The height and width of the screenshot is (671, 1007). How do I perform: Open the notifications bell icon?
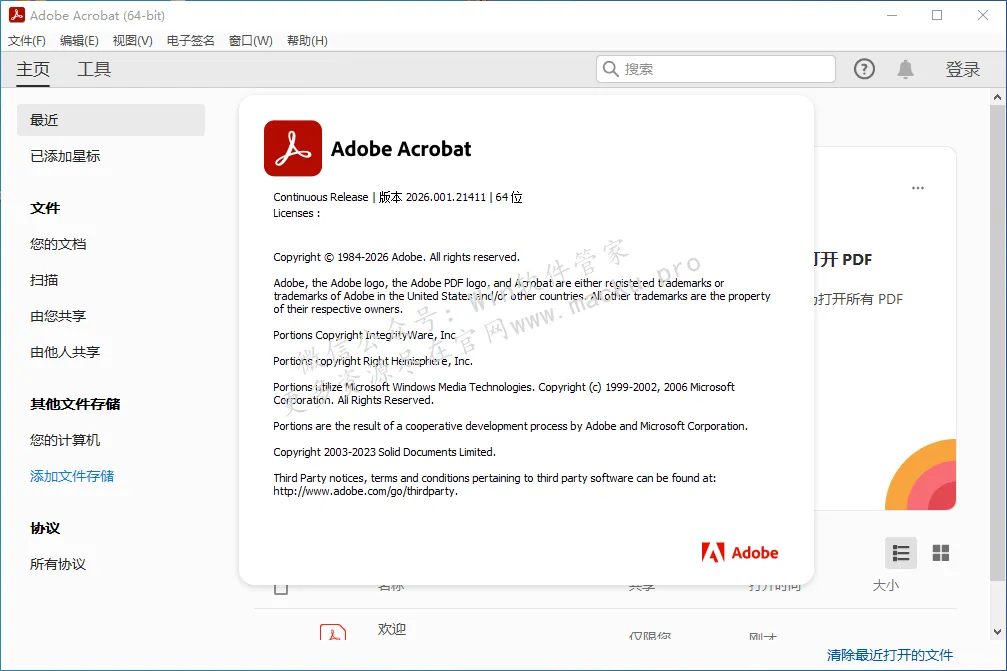coord(905,69)
